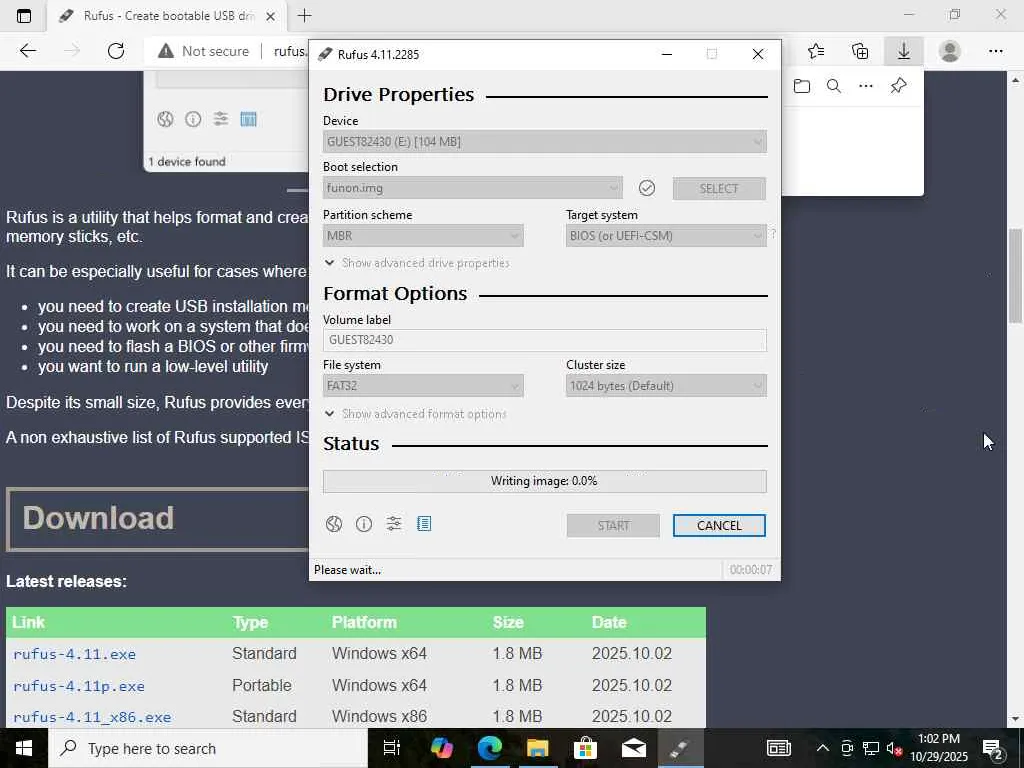Show the Rufus log icon
Screen dimensions: 1024x768
pyautogui.click(x=424, y=523)
